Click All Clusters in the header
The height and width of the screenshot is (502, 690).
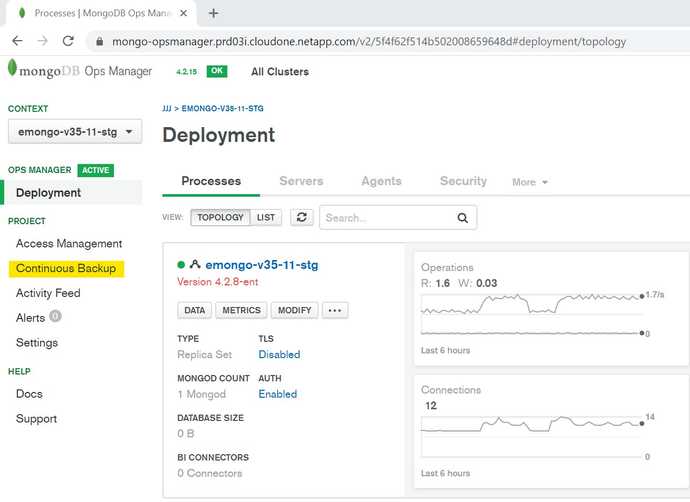click(280, 72)
